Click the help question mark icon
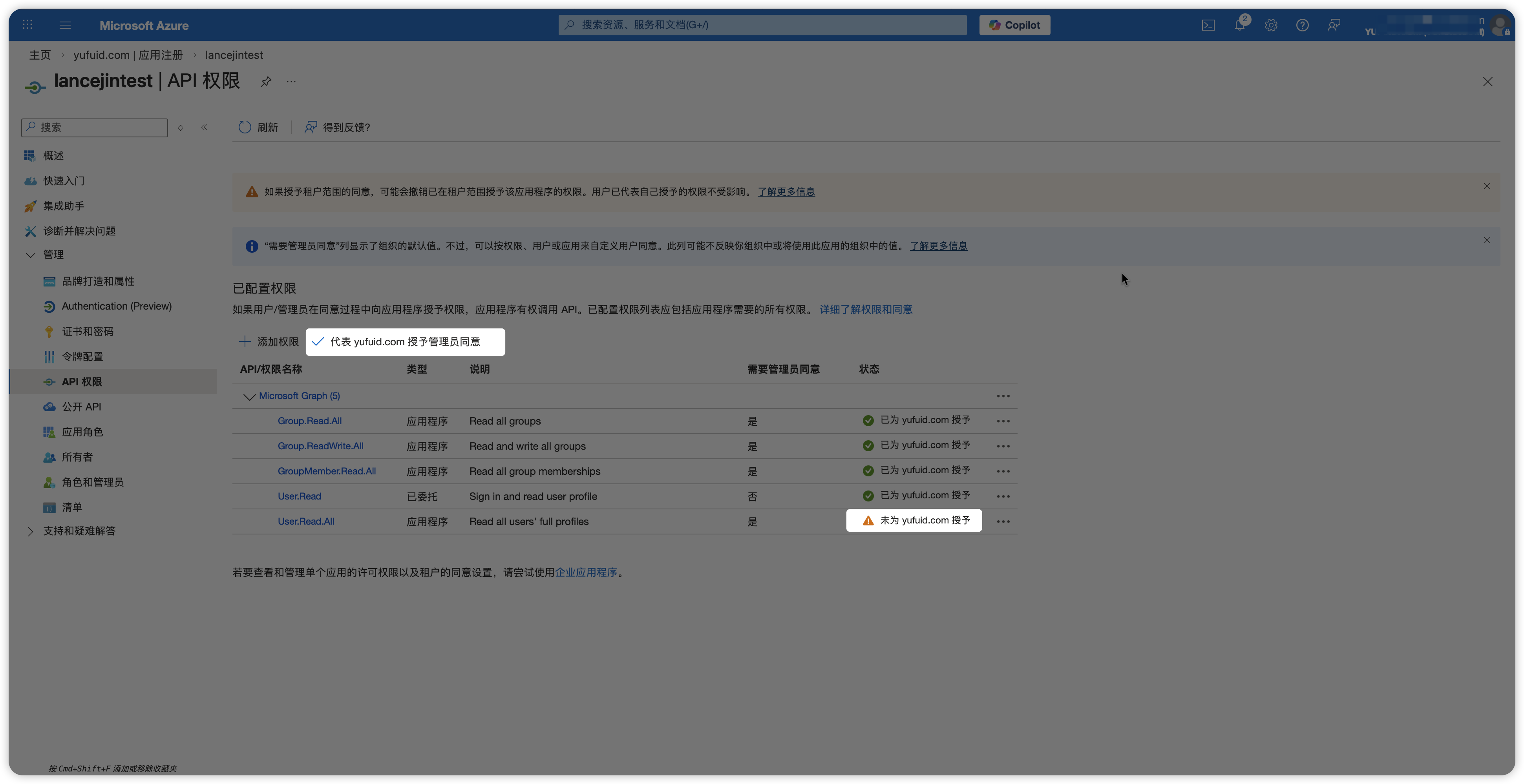Viewport: 1524px width, 784px height. coord(1302,26)
